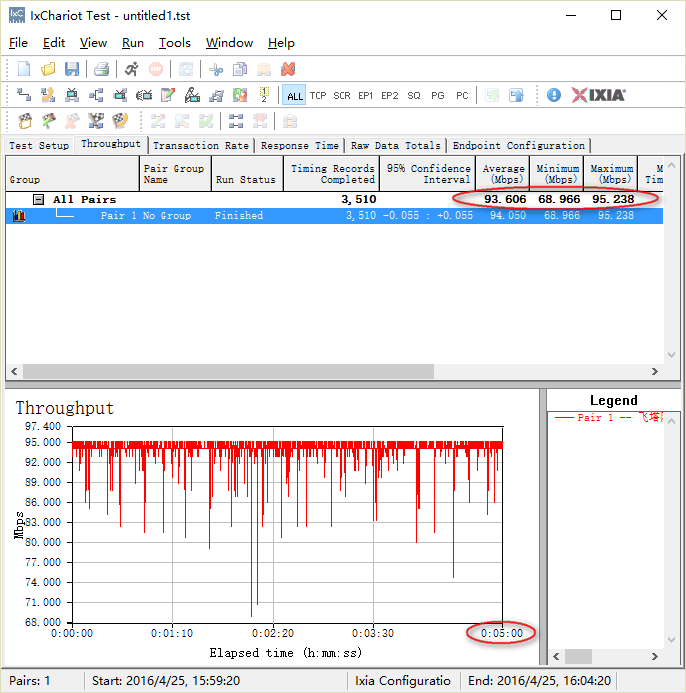The width and height of the screenshot is (686, 693).
Task: Click the two horizontal pairs icon
Action: coord(236,121)
